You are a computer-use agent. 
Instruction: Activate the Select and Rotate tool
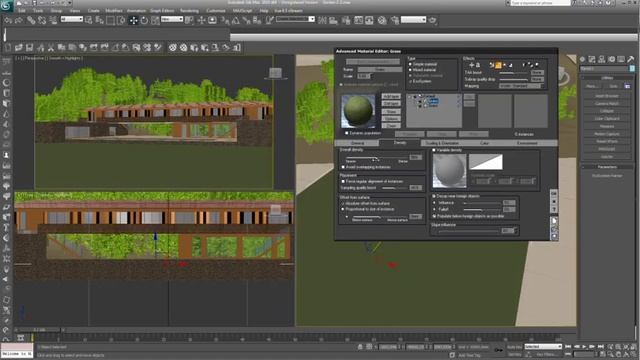pyautogui.click(x=144, y=20)
